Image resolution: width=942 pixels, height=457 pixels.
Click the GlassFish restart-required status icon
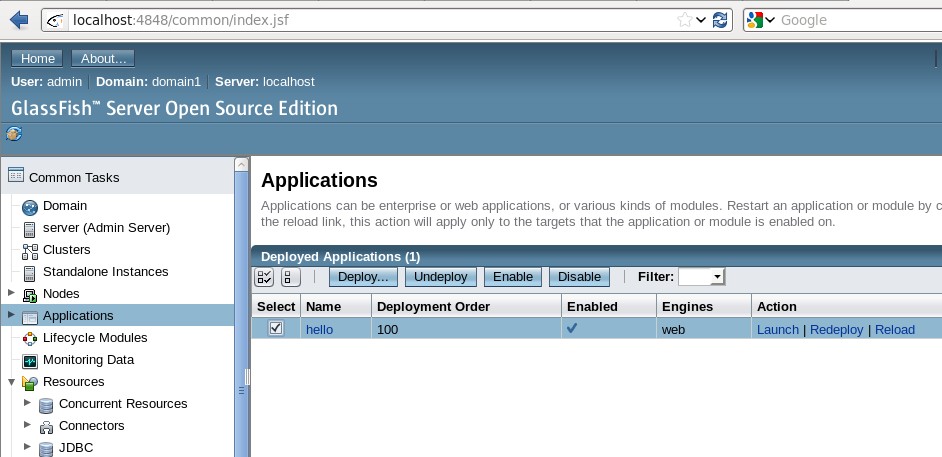(x=14, y=133)
